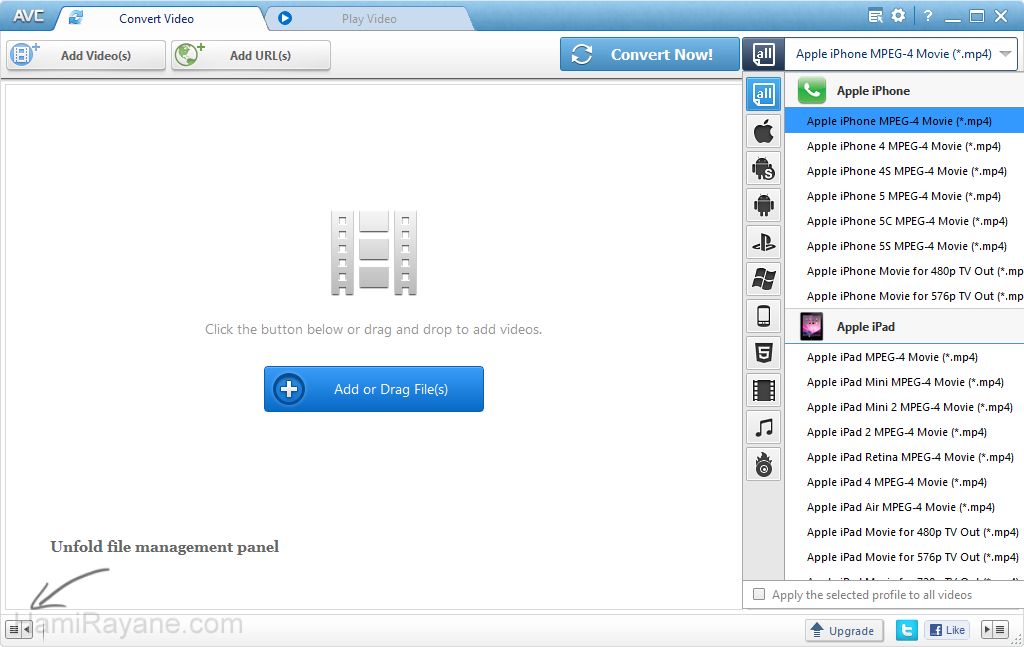Select Apple iPhone Movie for 480p TV Out
This screenshot has width=1024, height=647.
[904, 271]
